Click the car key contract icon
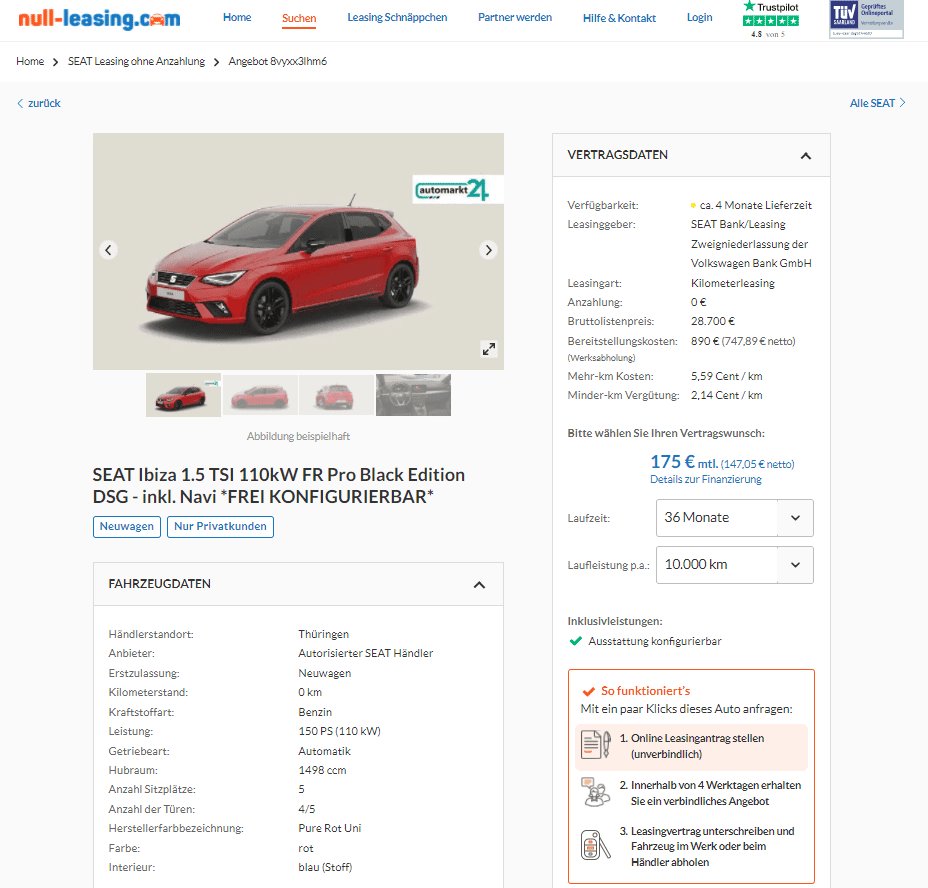This screenshot has width=928, height=888. [x=595, y=845]
